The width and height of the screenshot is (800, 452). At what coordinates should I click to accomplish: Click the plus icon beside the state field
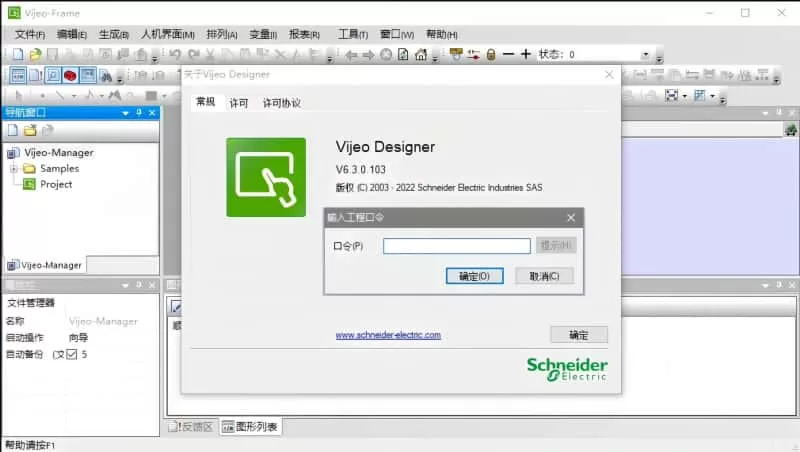(526, 54)
